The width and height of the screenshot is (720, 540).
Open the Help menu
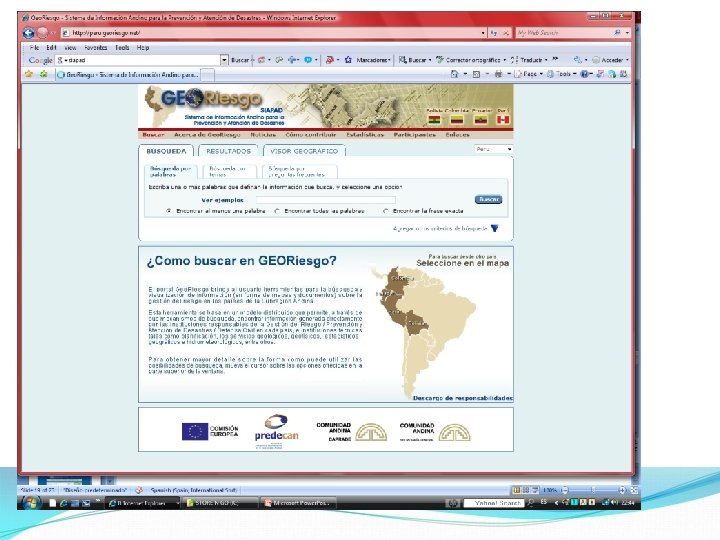coord(143,48)
